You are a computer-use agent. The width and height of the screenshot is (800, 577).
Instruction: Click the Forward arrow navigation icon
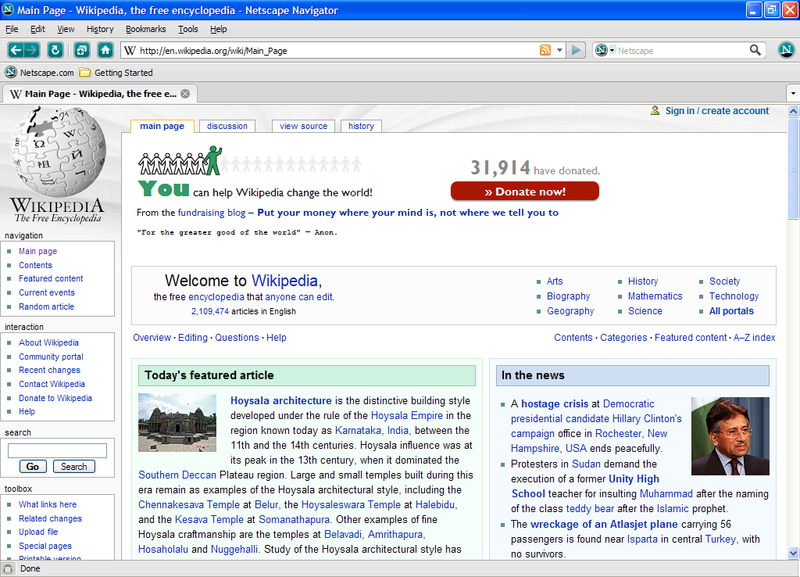pos(32,50)
